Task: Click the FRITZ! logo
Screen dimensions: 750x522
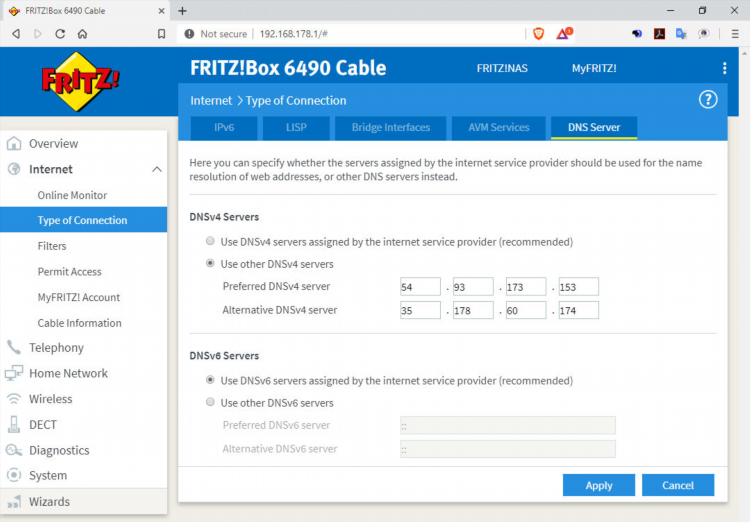Action: (x=80, y=82)
